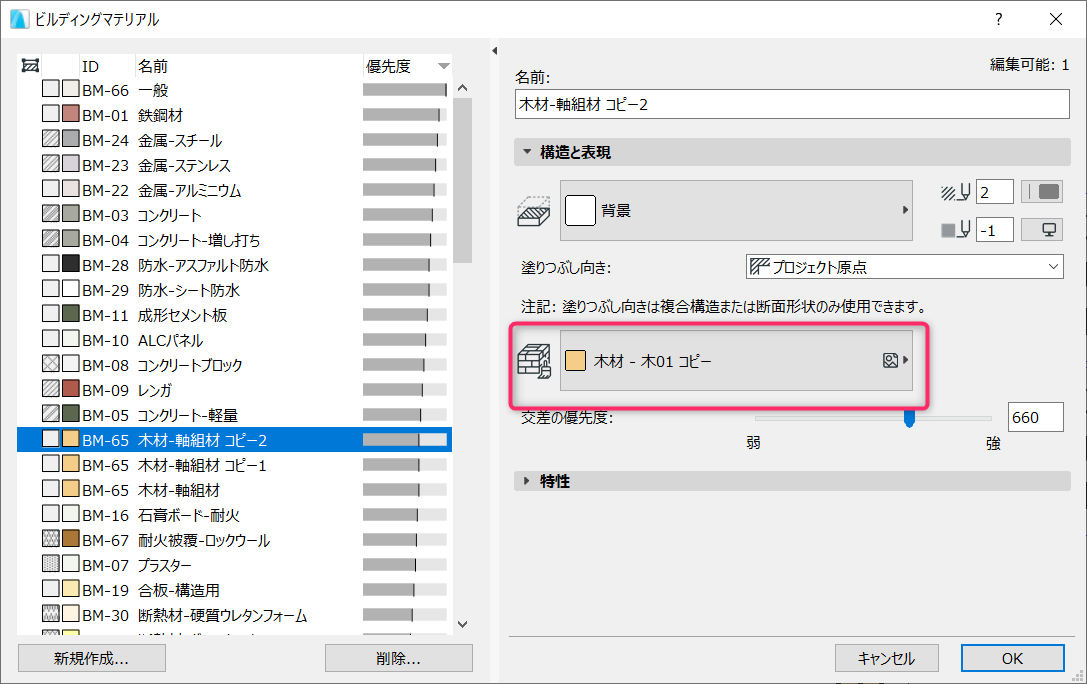Click the foreground pen color swatch button

point(1043,192)
